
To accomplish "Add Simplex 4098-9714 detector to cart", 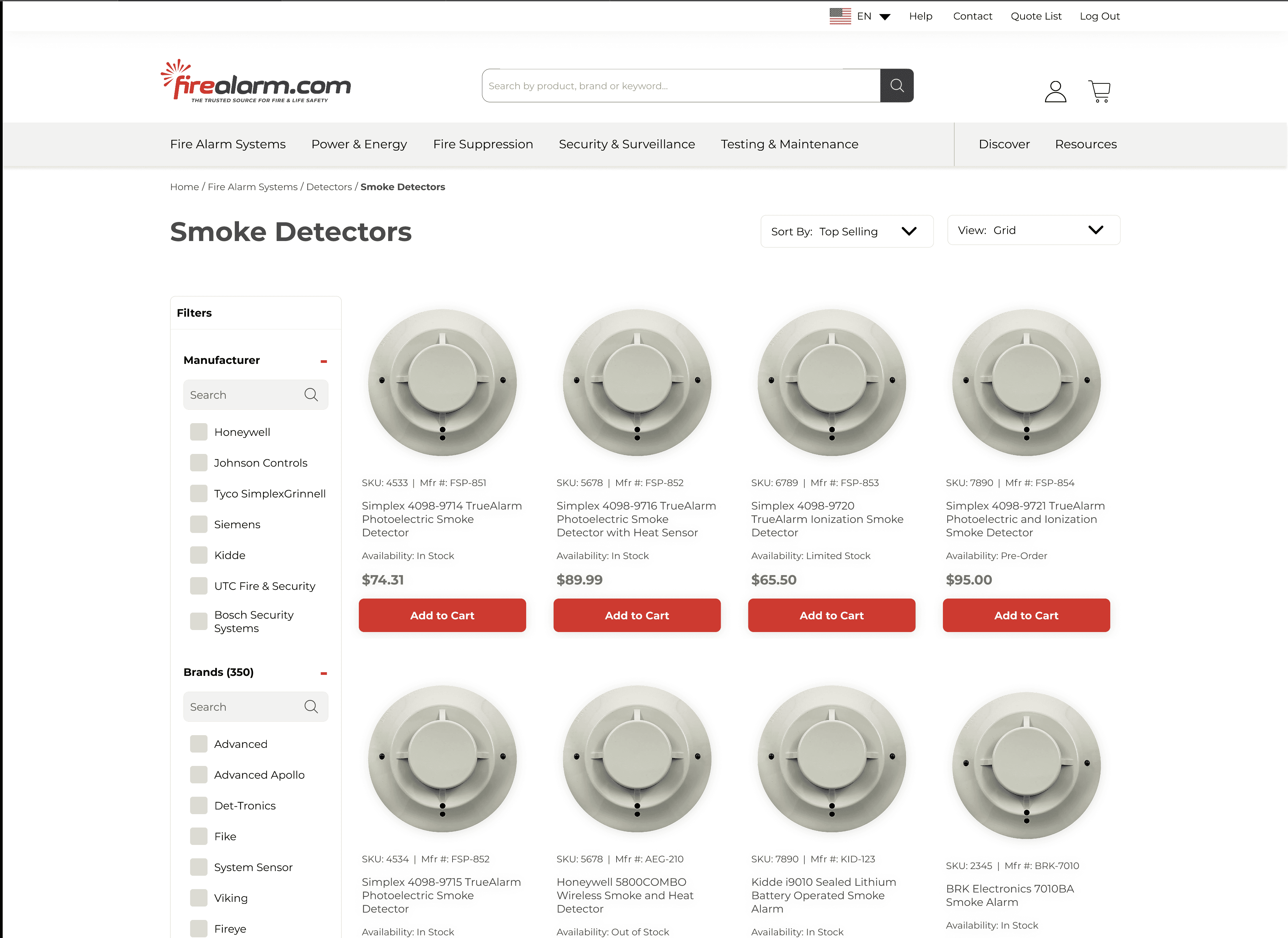I will 442,615.
